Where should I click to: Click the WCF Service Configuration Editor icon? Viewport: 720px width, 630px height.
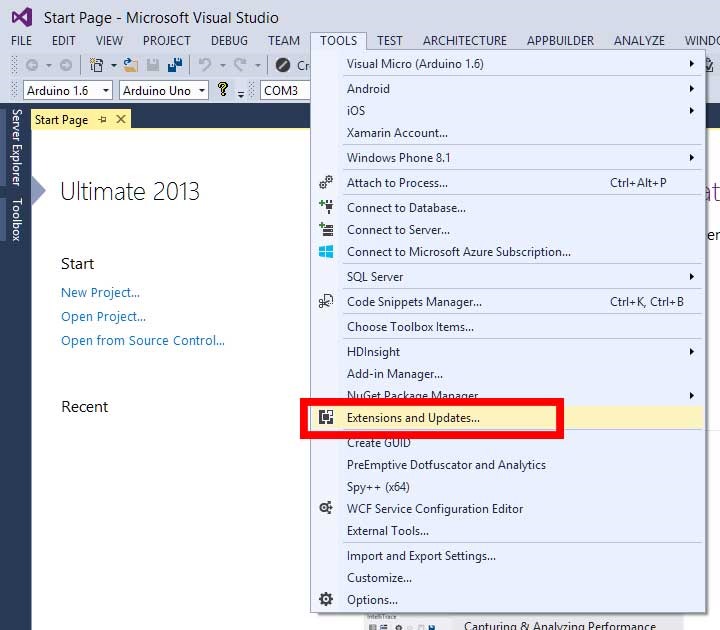click(326, 509)
